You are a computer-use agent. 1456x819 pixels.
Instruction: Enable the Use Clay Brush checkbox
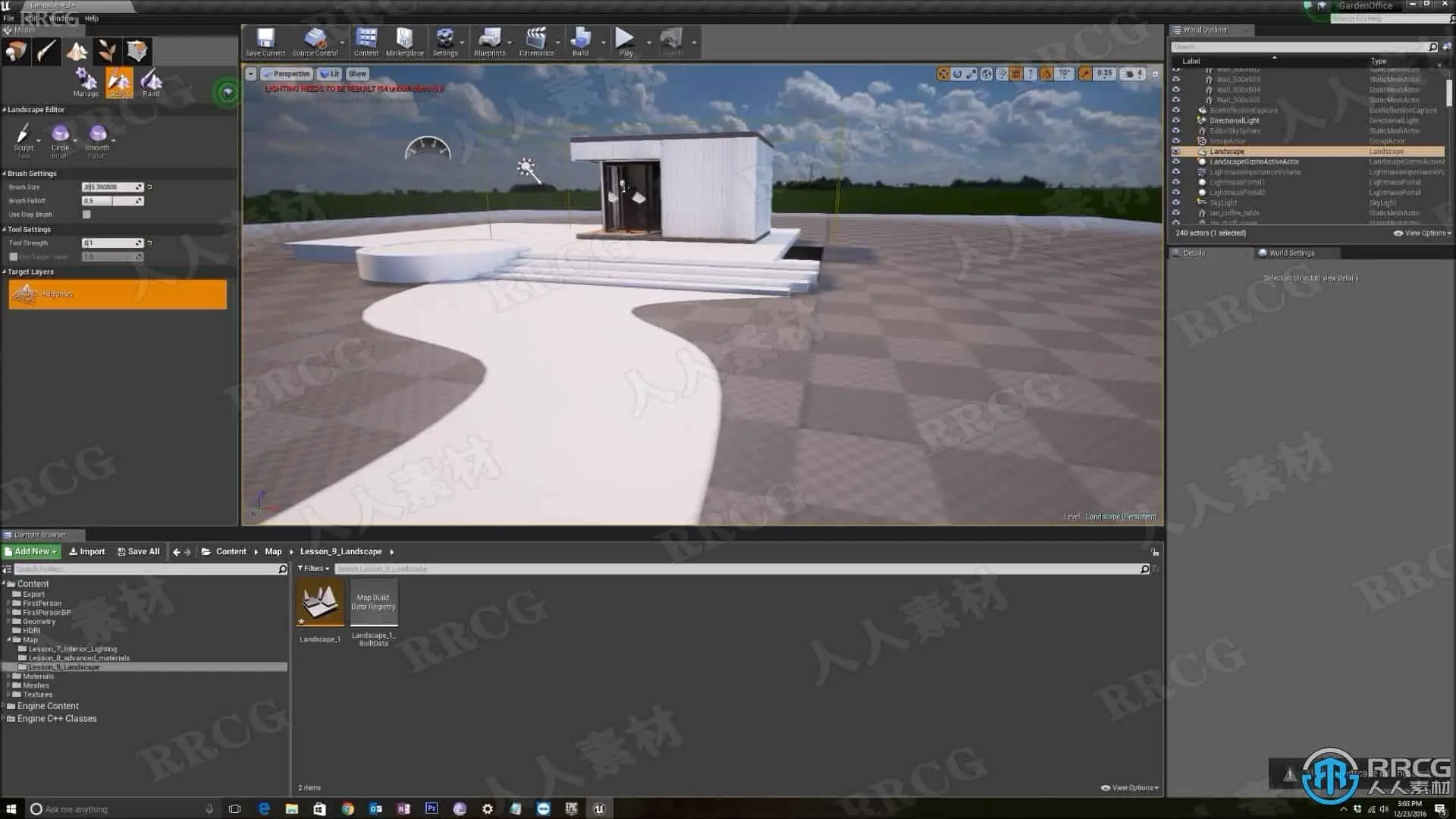tap(86, 215)
